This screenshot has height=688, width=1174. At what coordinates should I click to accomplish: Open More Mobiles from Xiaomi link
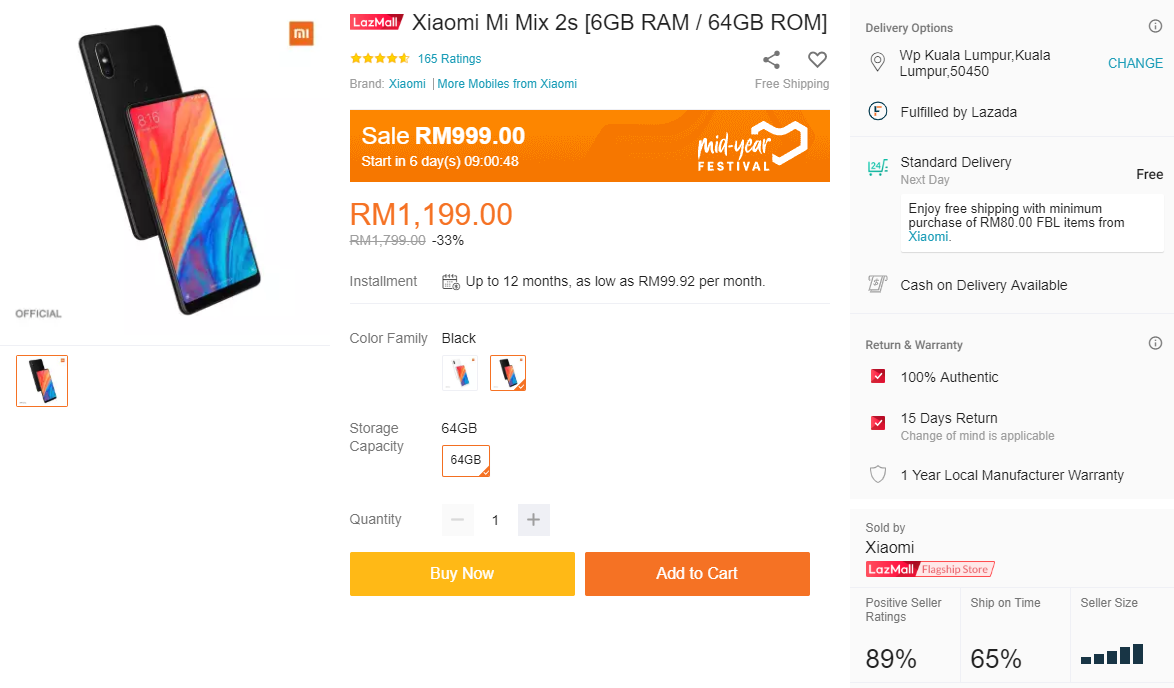point(507,84)
